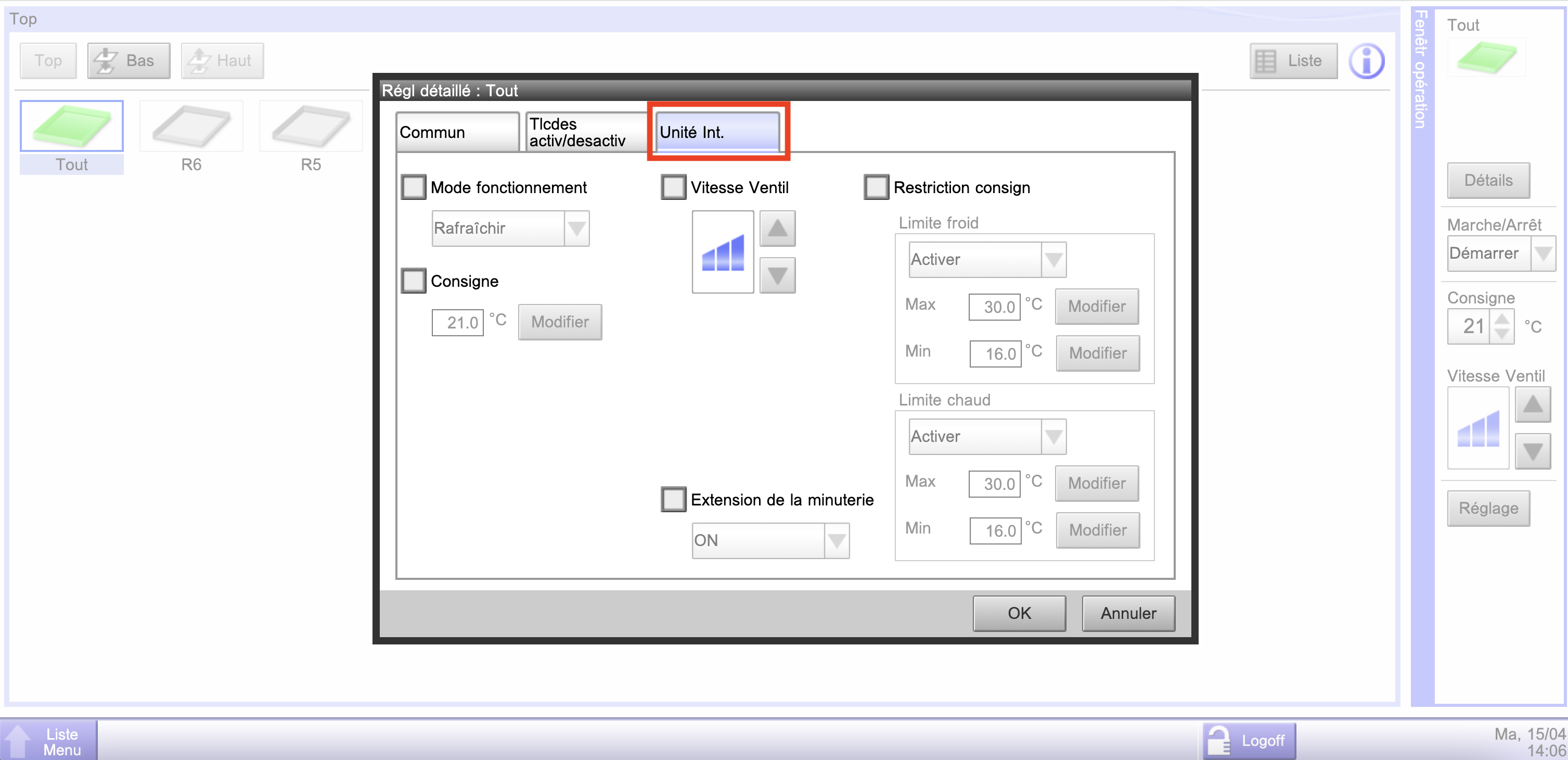Open the Extension minuterie ON dropdown
Screen dimensions: 1568x760
click(770, 541)
